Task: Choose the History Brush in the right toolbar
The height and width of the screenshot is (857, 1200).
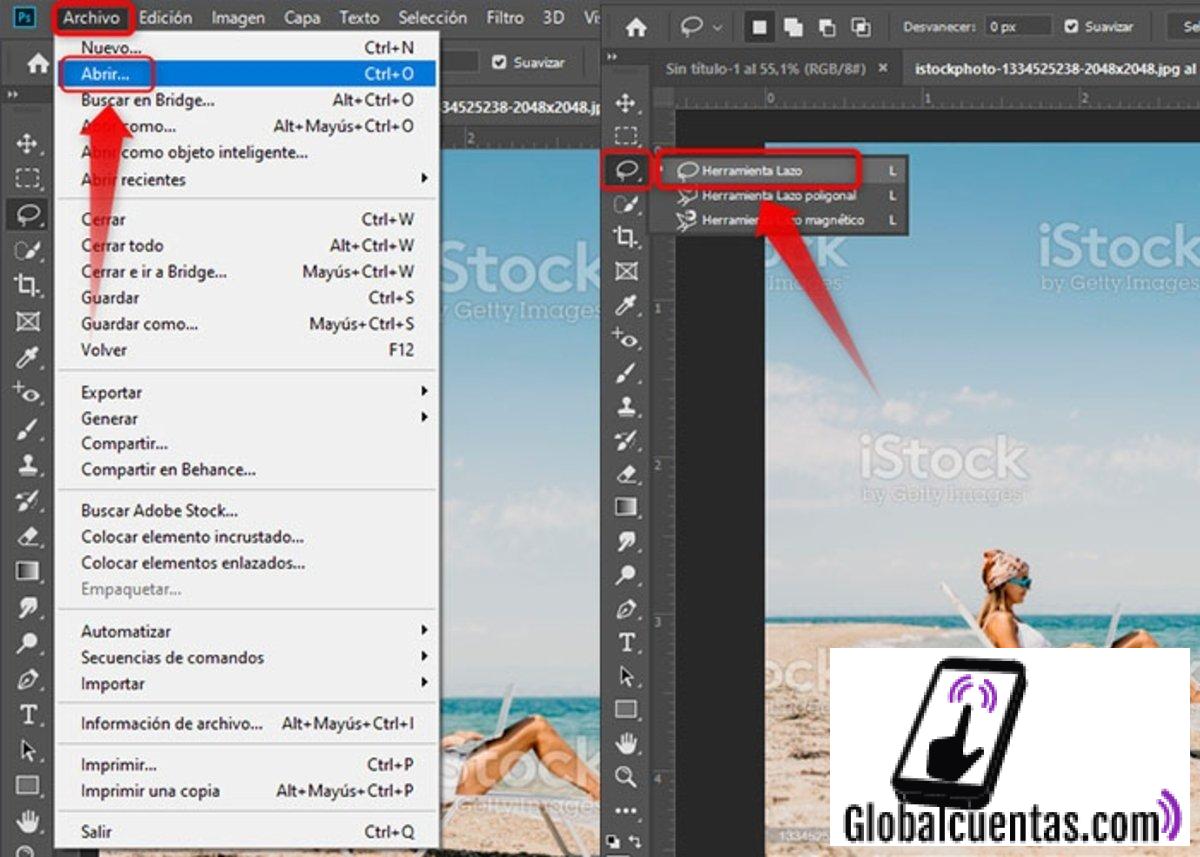Action: point(626,439)
